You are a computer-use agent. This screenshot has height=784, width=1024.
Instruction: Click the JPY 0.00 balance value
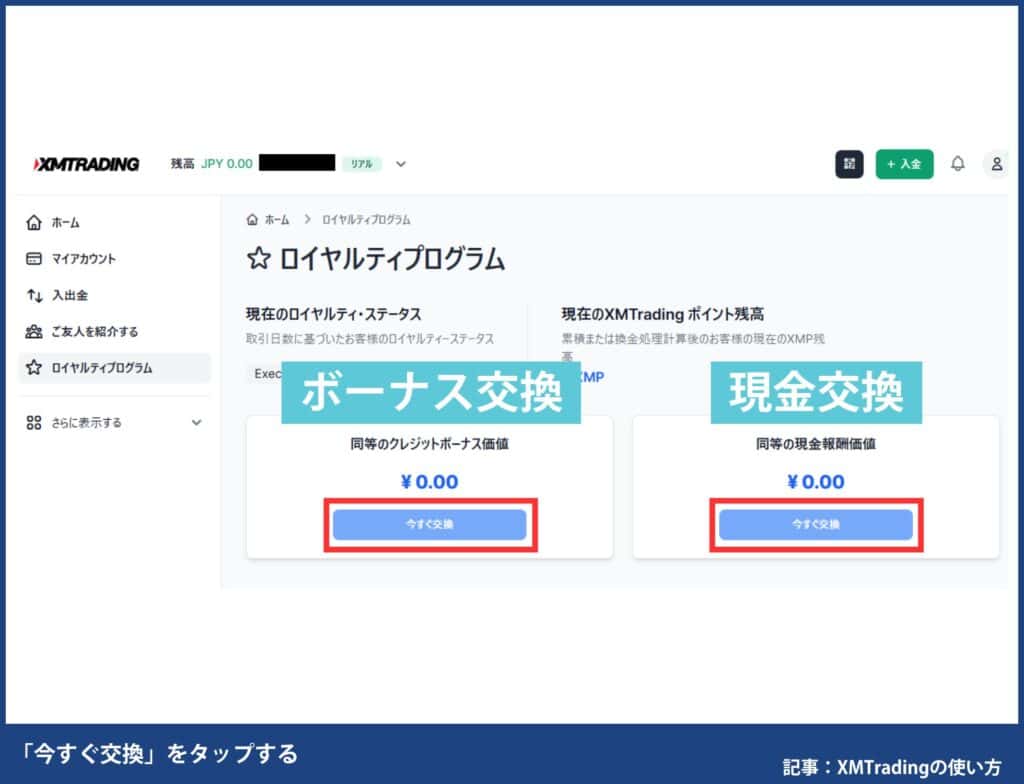coord(227,164)
